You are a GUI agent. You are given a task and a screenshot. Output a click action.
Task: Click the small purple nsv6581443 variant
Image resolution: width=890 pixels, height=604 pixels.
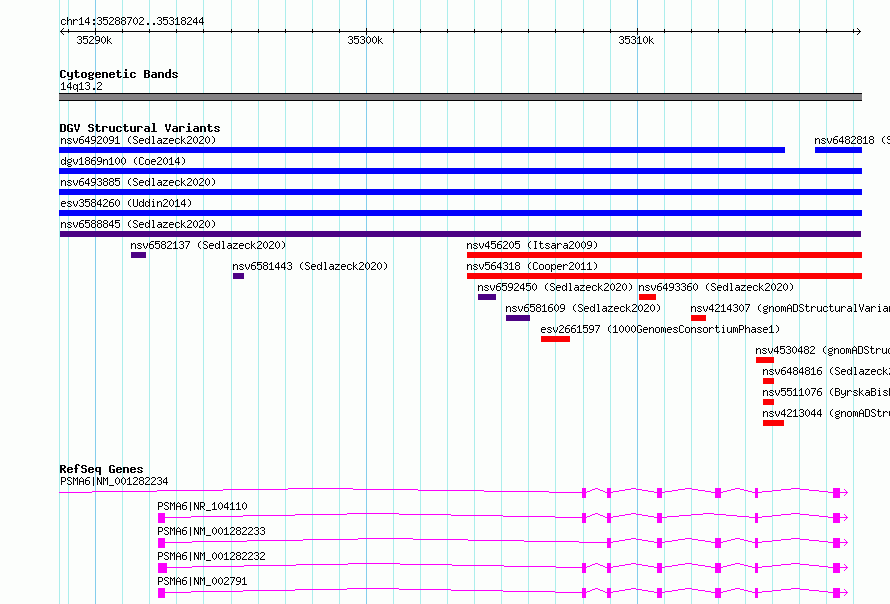[x=238, y=276]
